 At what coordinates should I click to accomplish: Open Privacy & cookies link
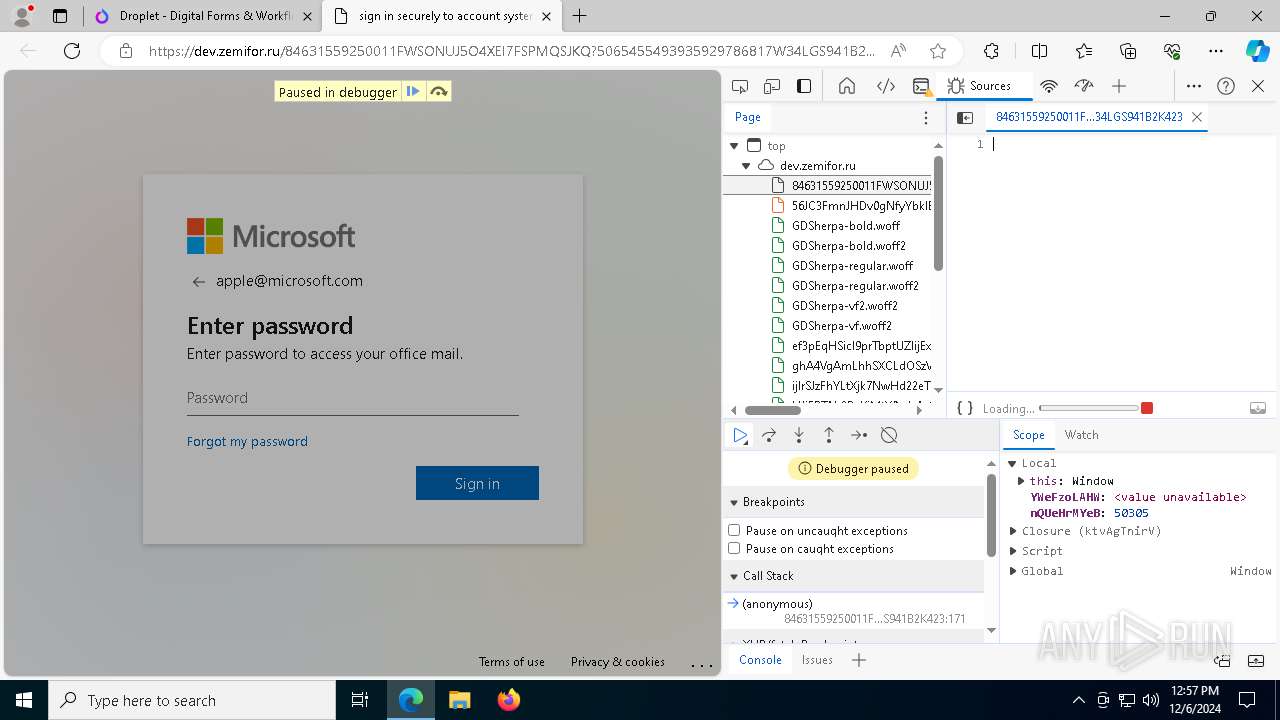[618, 662]
